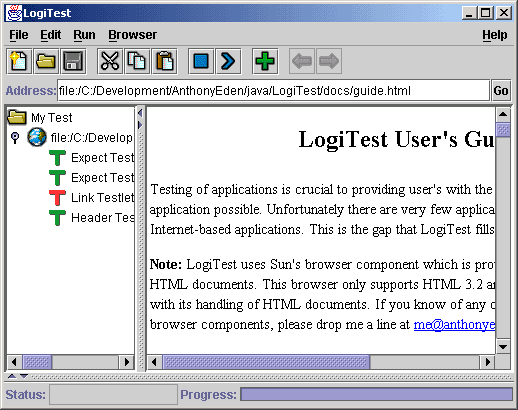Open the Browser menu

132,35
